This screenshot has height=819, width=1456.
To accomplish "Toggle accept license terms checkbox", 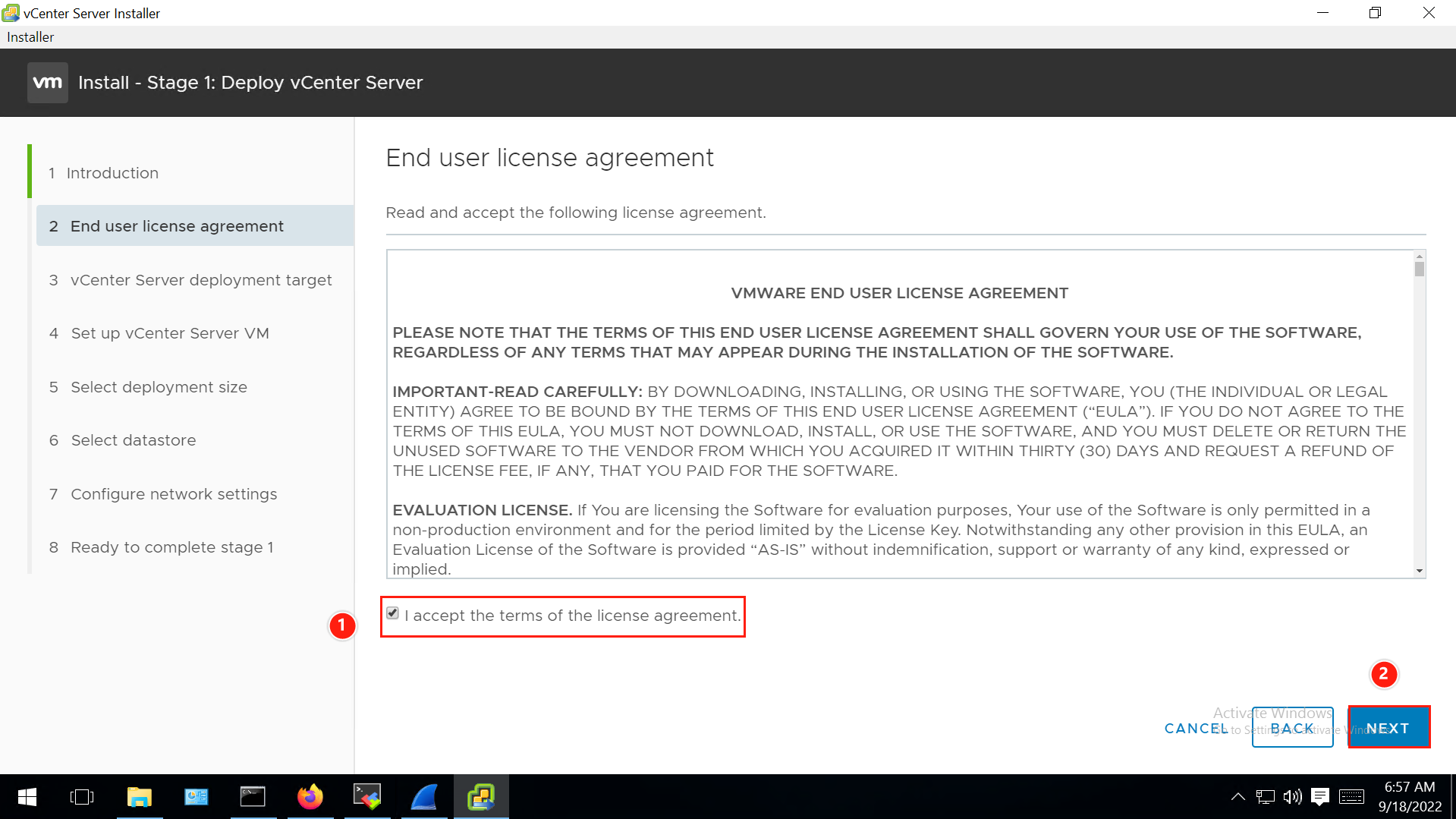I will point(392,613).
